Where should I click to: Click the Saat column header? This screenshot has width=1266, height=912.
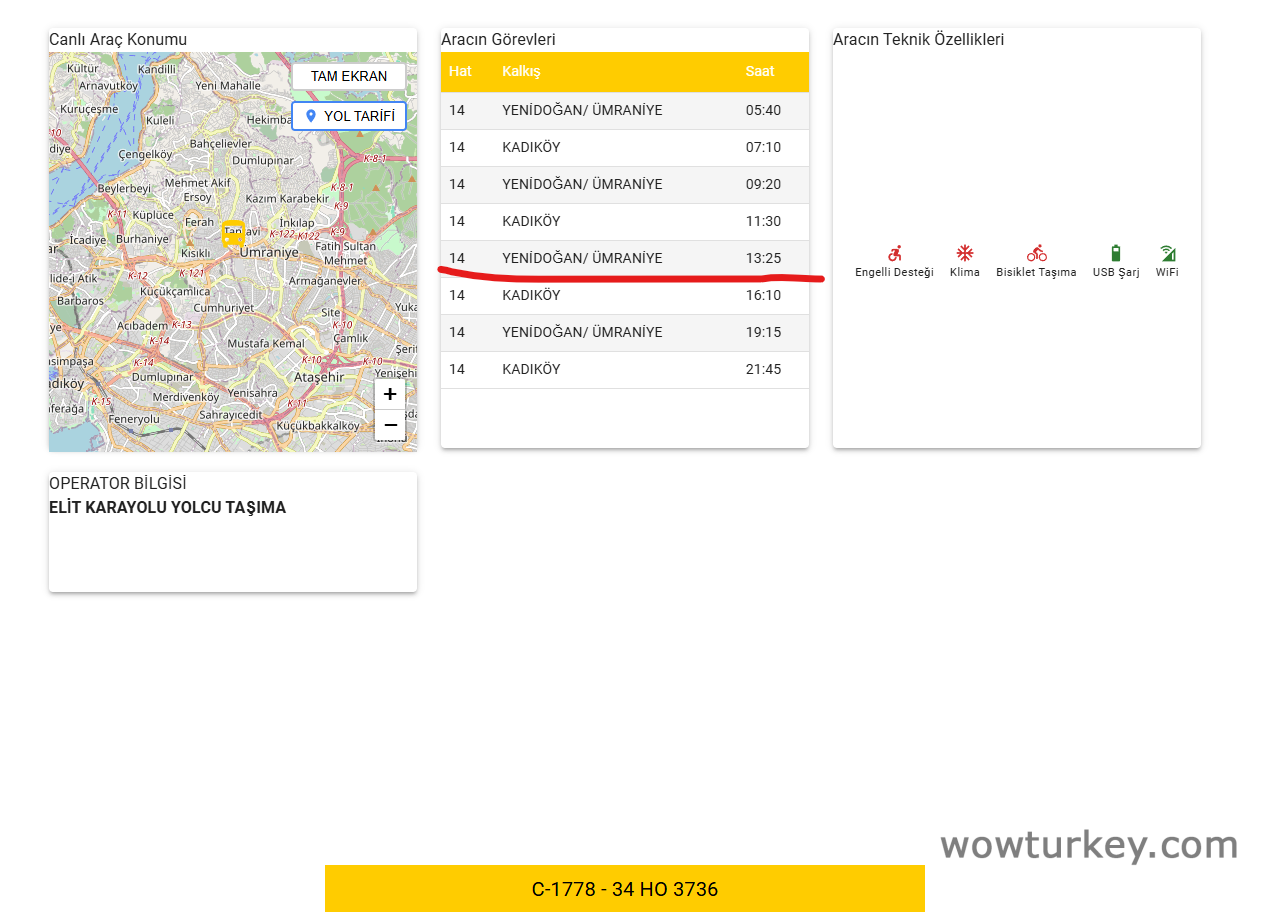click(760, 71)
